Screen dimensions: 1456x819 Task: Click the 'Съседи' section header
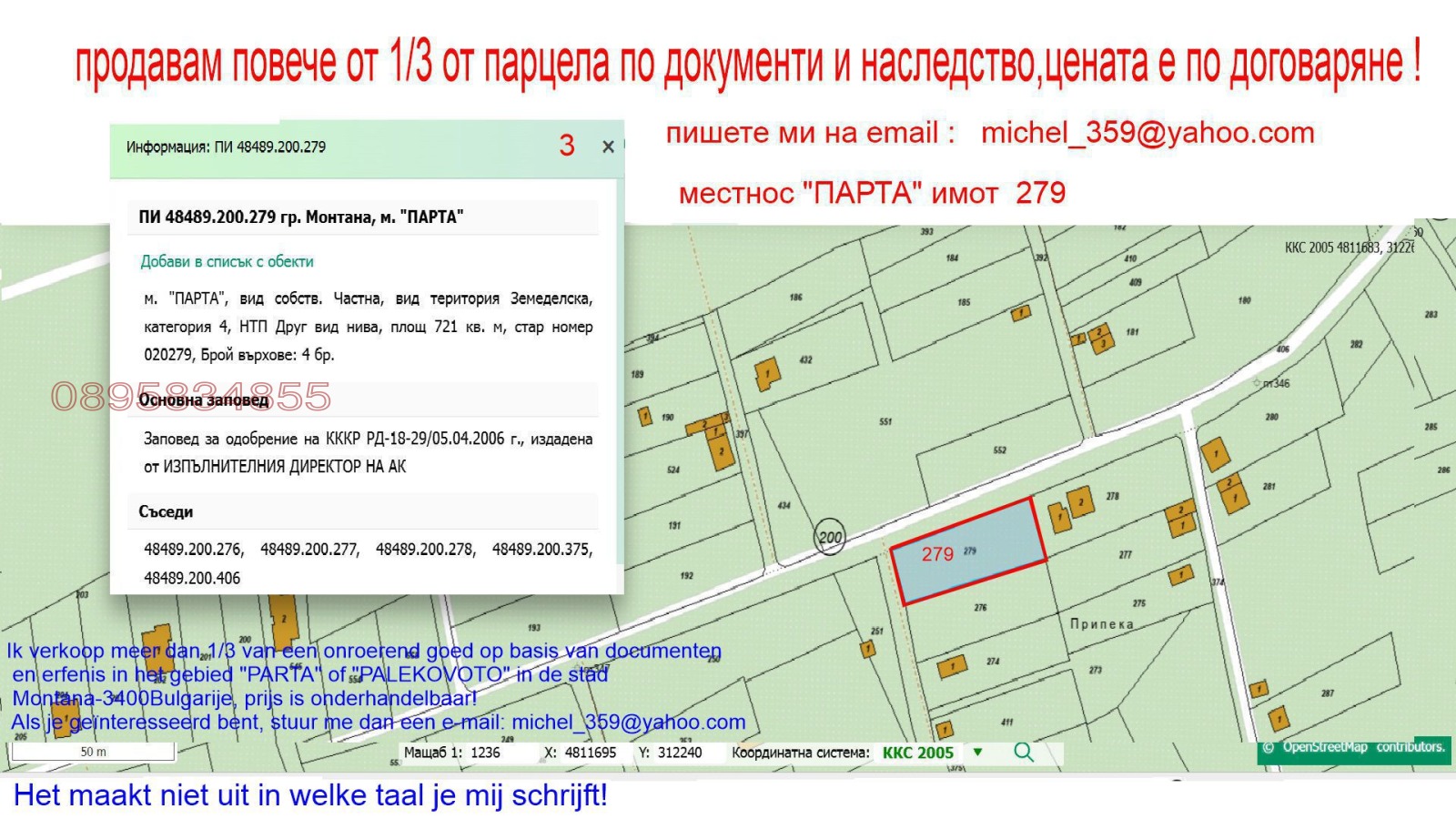(x=166, y=511)
